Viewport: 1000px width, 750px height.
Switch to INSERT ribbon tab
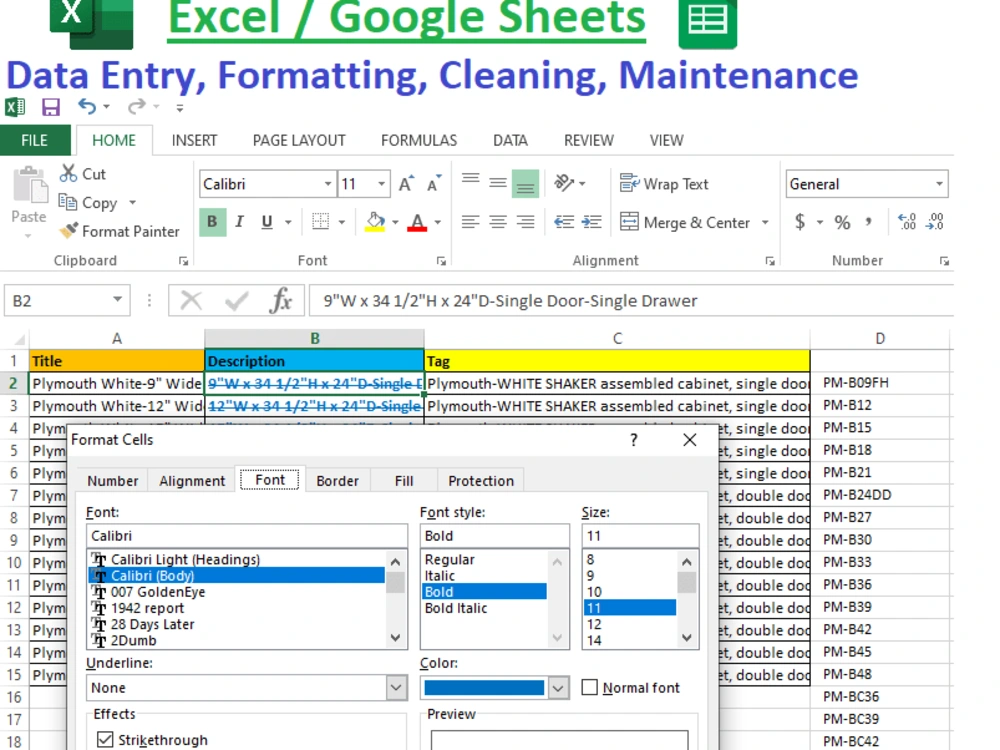click(x=195, y=140)
